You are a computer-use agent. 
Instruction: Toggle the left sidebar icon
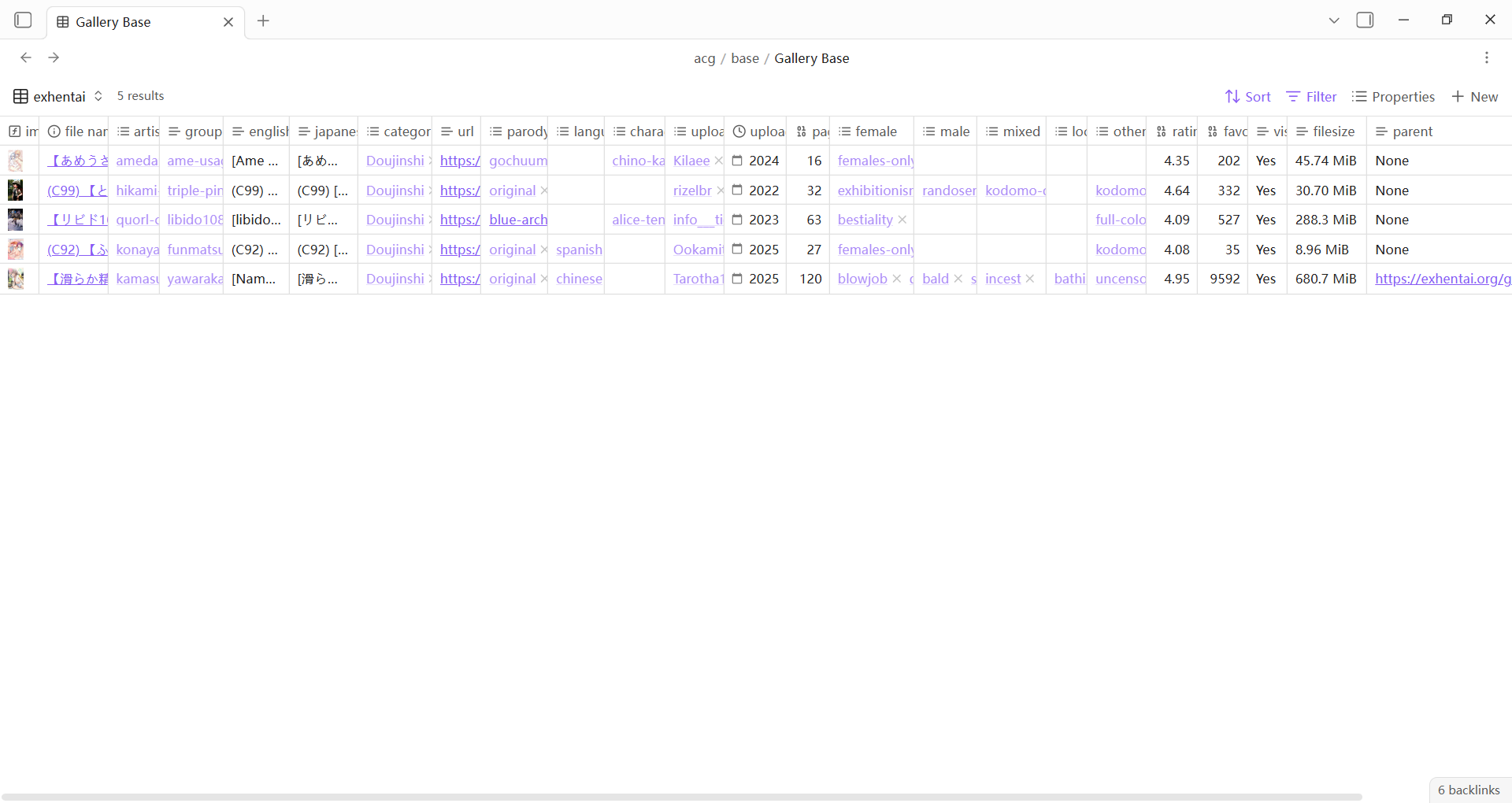pyautogui.click(x=23, y=20)
